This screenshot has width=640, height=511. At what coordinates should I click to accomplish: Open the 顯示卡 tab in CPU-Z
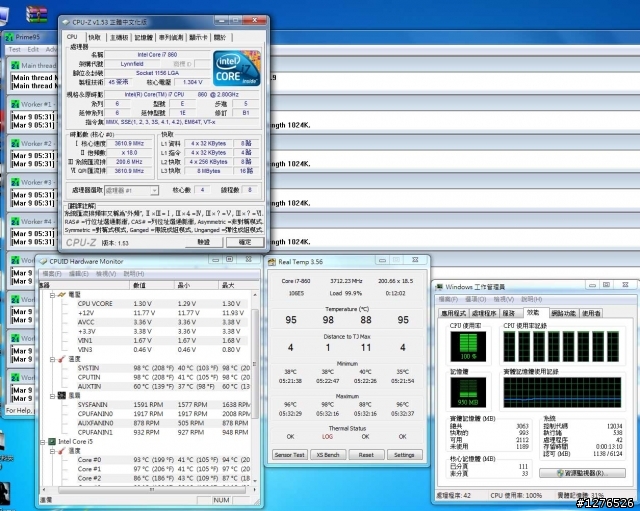click(x=198, y=38)
